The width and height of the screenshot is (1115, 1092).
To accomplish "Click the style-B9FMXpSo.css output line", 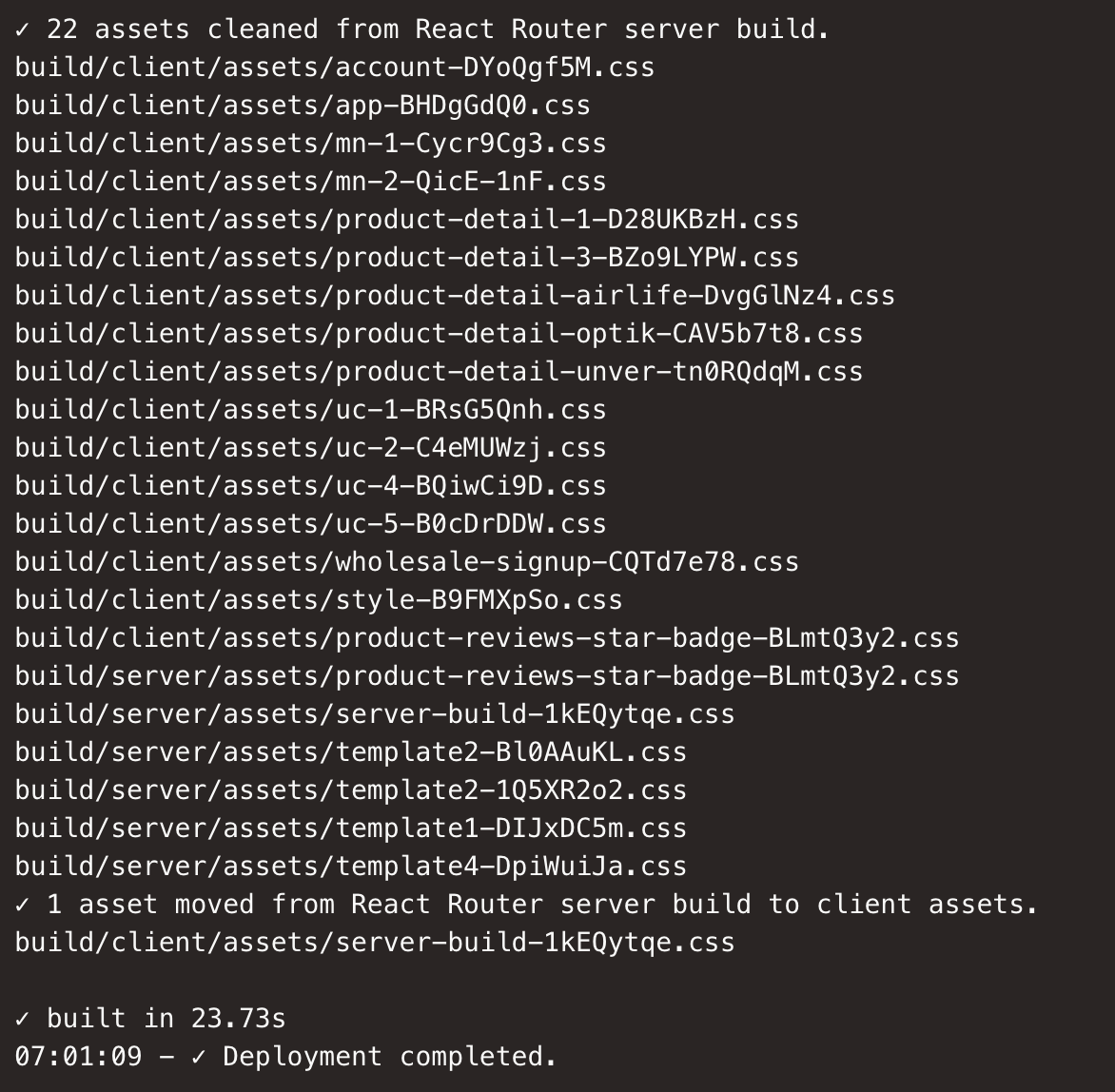I will pos(319,600).
